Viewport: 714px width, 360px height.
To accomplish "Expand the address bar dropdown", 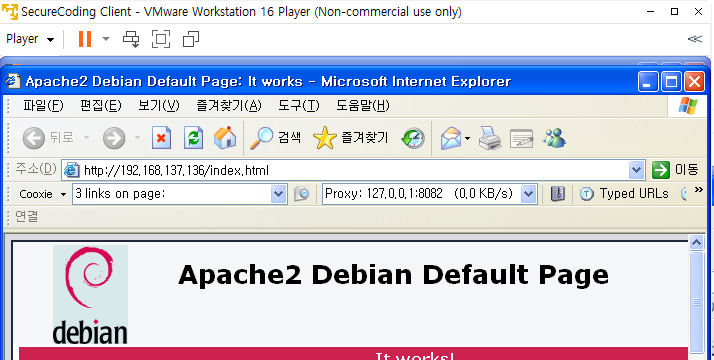I will tap(636, 170).
